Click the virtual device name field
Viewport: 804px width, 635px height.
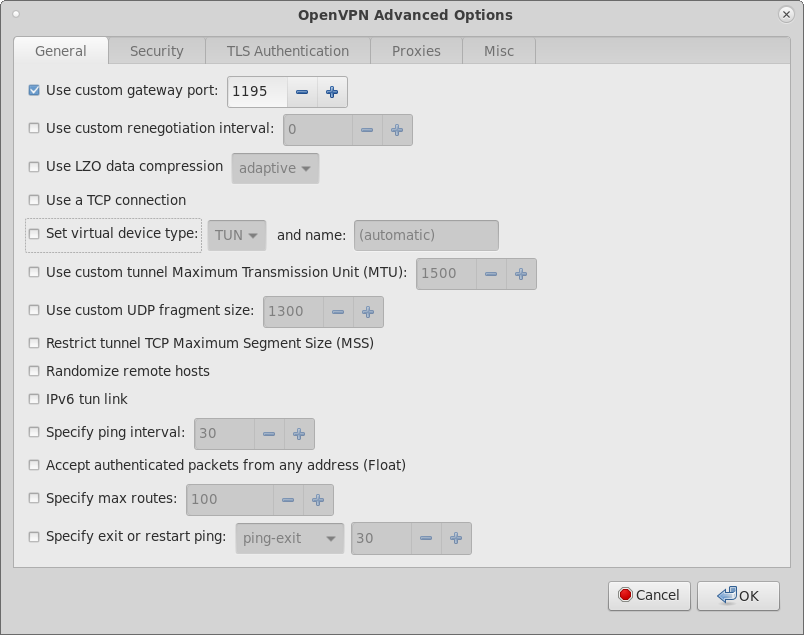point(426,235)
